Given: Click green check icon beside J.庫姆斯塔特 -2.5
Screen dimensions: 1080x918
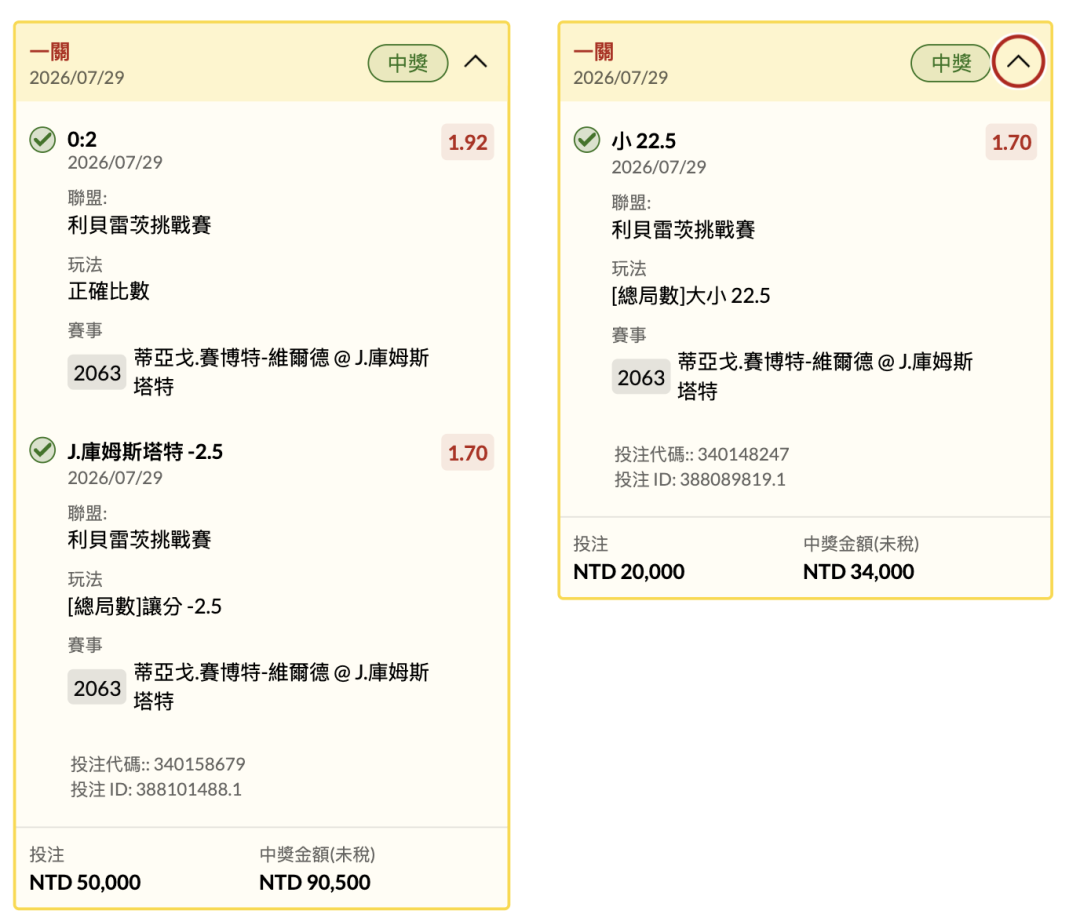Looking at the screenshot, I should (43, 450).
